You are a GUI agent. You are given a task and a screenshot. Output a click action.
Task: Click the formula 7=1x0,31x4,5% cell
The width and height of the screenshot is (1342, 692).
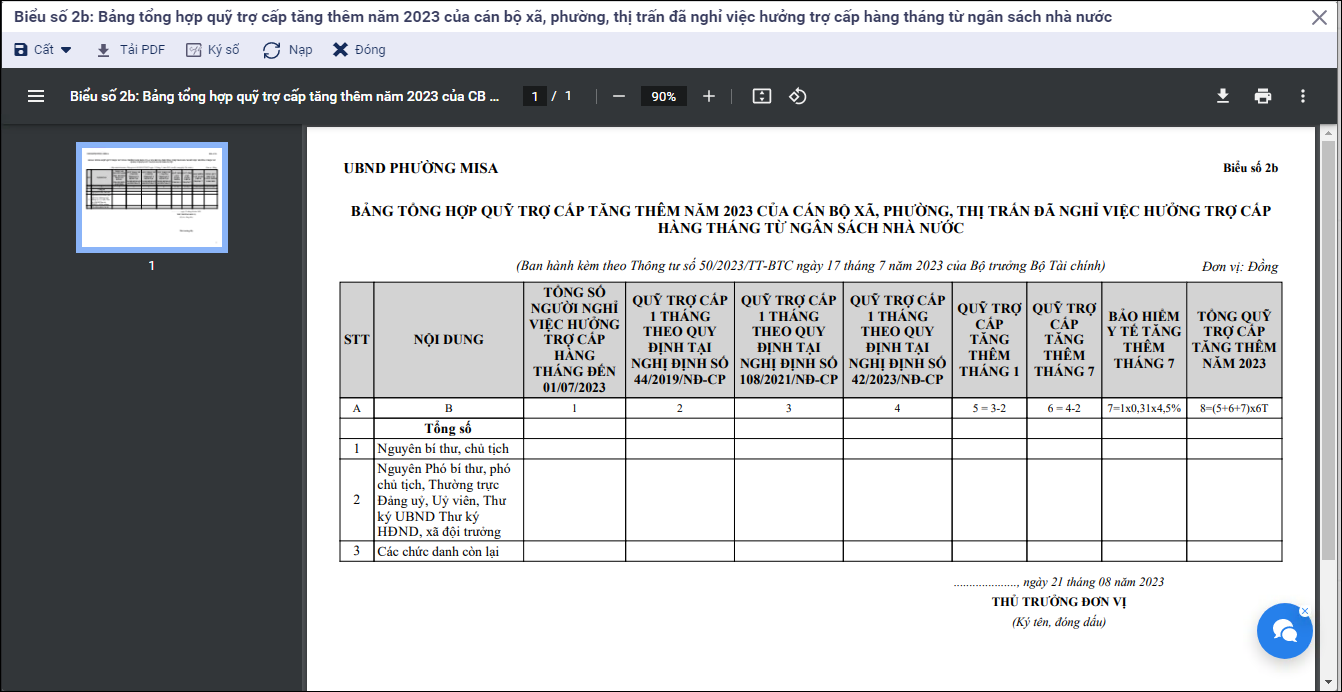(x=1144, y=408)
